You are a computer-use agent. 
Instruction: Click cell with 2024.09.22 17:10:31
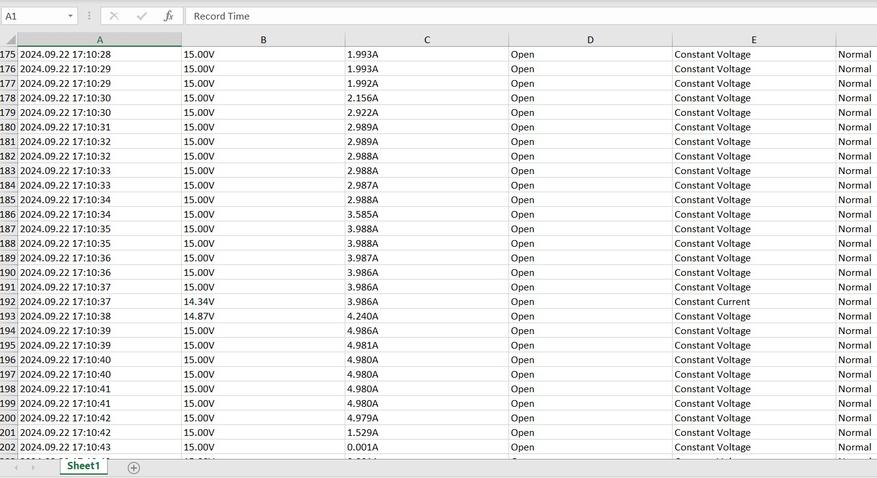point(100,127)
